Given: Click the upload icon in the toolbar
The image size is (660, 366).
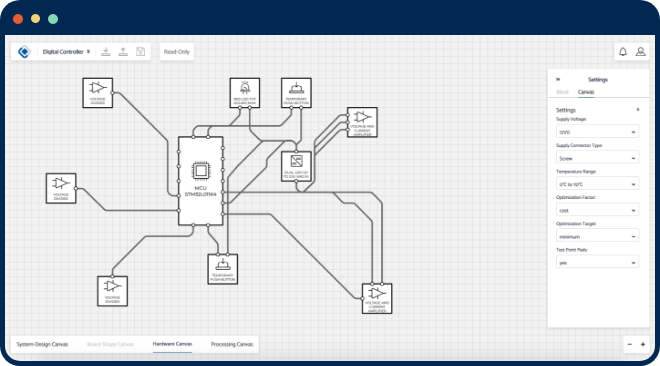Looking at the screenshot, I should coord(123,52).
